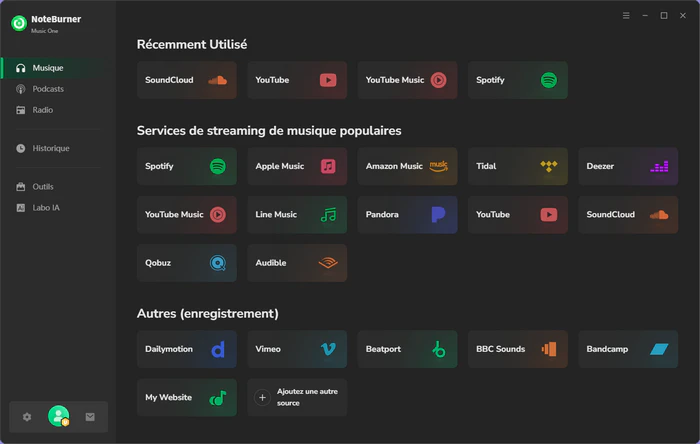Open the Tidal service card
This screenshot has width=700, height=444.
pyautogui.click(x=517, y=166)
